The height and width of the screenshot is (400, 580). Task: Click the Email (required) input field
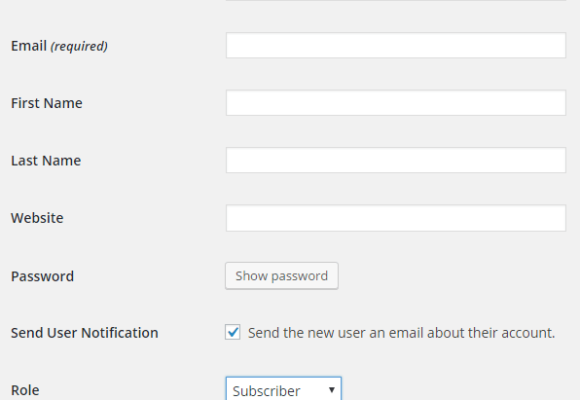tap(396, 46)
